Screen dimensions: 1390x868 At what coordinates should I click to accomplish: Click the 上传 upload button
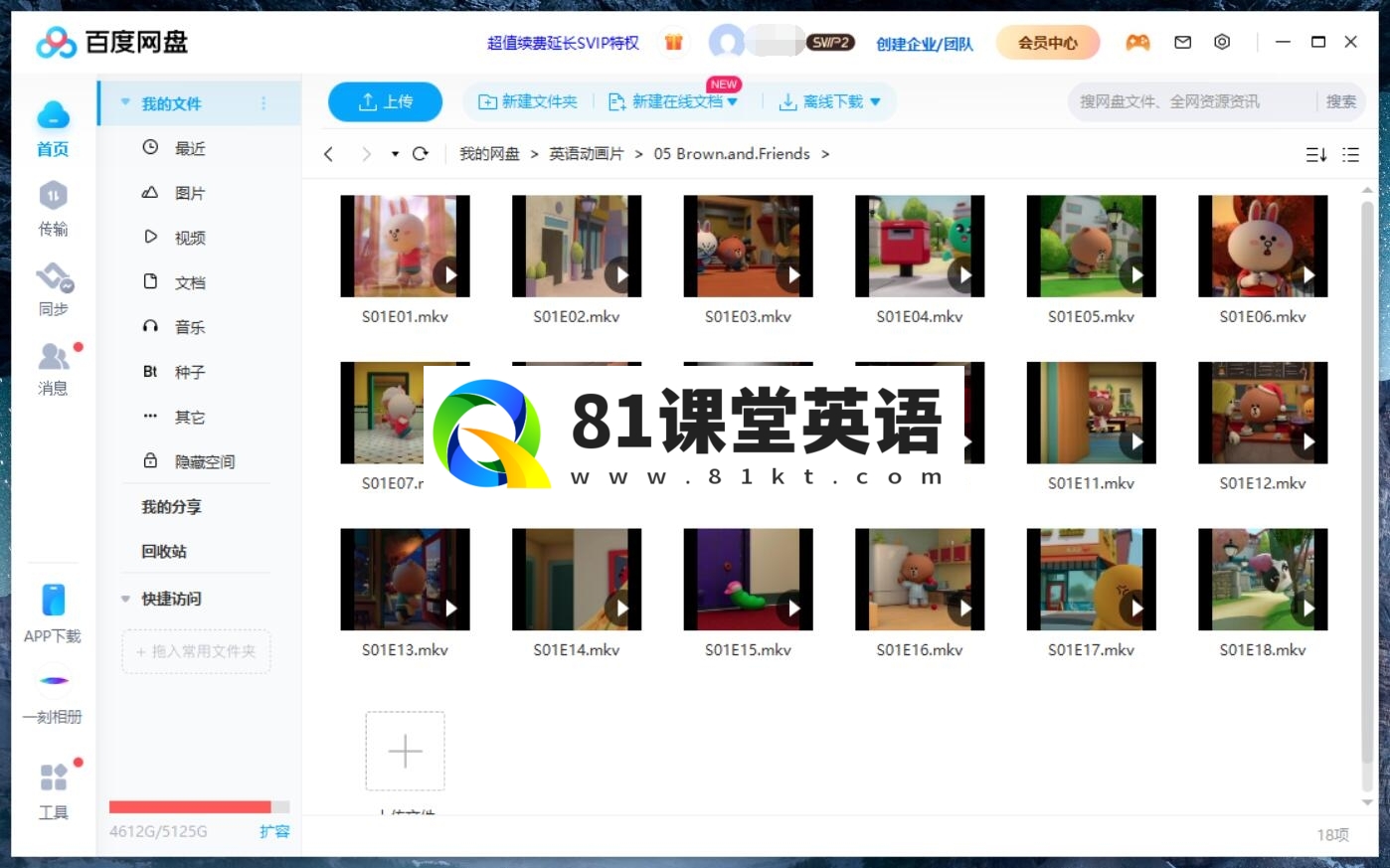(385, 101)
